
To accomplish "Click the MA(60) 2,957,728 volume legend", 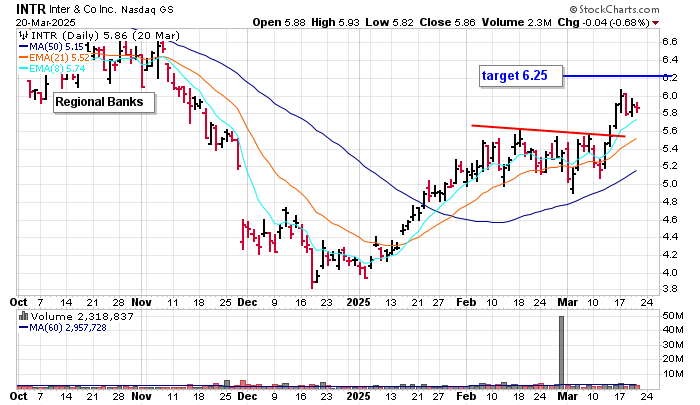I will tap(63, 328).
